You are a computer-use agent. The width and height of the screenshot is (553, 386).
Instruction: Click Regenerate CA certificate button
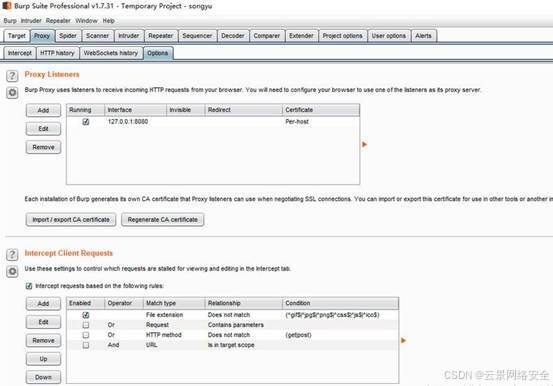pyautogui.click(x=163, y=219)
